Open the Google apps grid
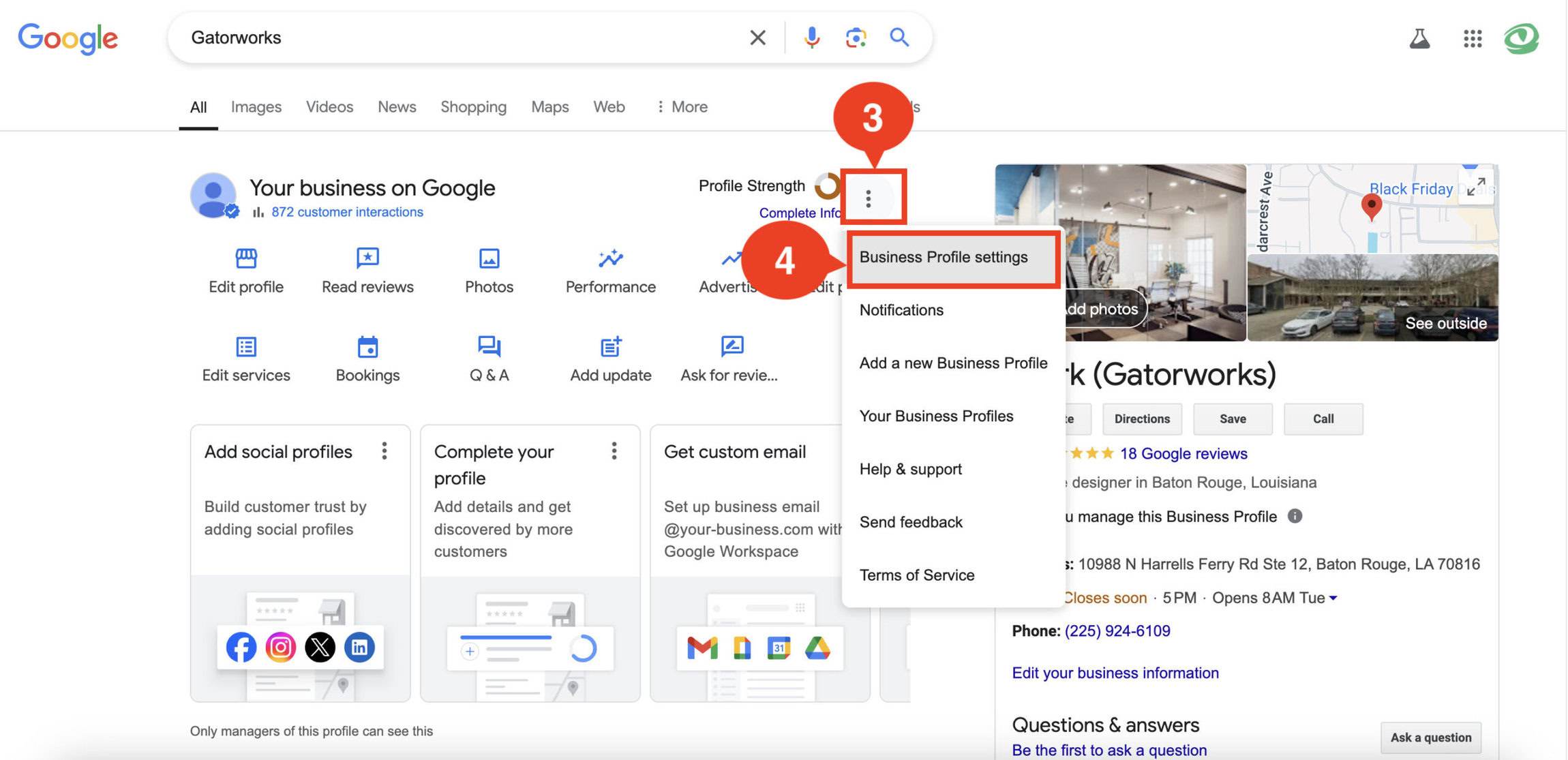Screen dimensions: 1568x760 1473,38
